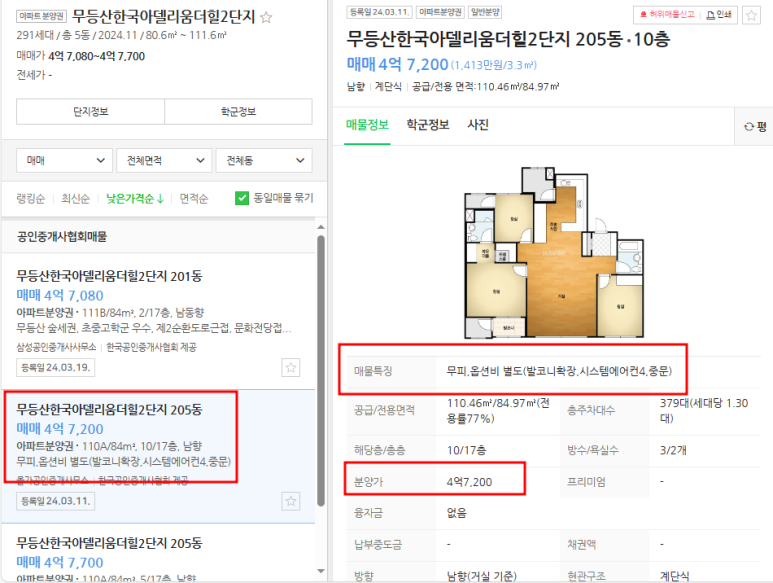Toggle 동일매물 묶기 checkbox
The image size is (773, 583).
pyautogui.click(x=242, y=198)
